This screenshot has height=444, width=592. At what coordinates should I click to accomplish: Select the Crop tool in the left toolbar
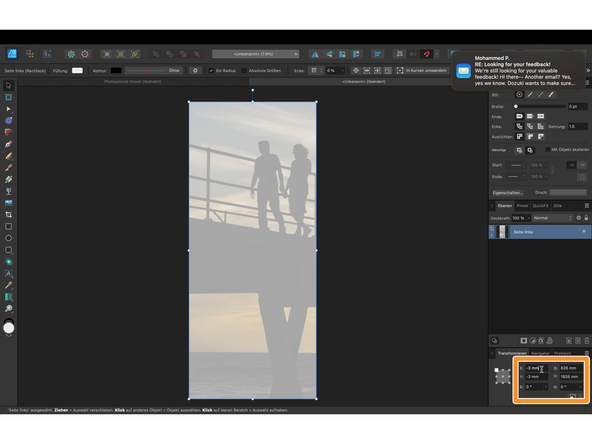tap(8, 214)
